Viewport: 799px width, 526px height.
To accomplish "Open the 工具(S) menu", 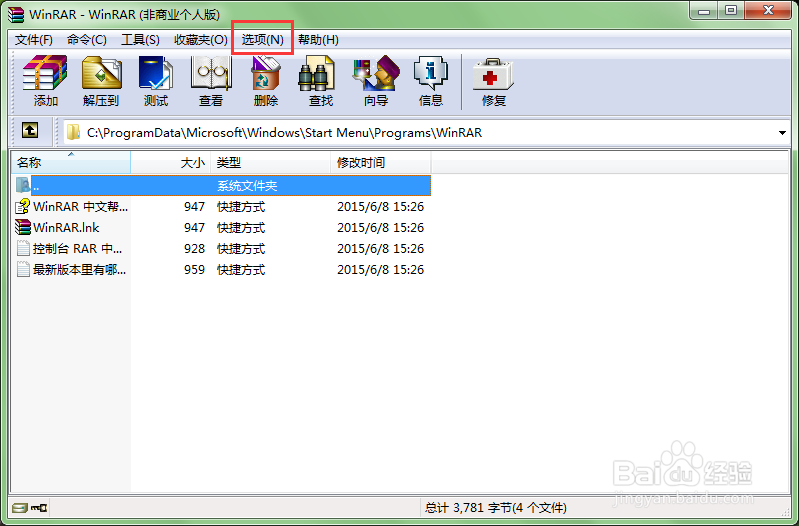I will click(x=140, y=40).
